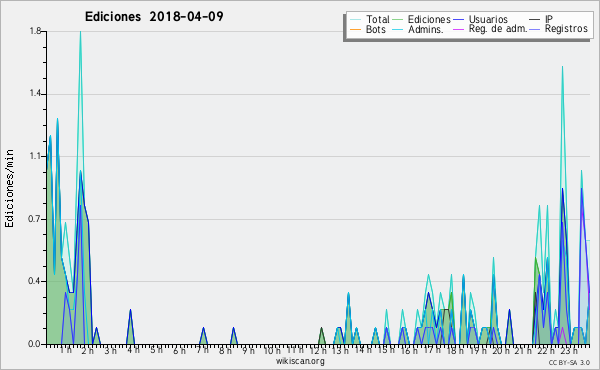
Task: Click the '20 h' x-axis tick label
Action: [x=501, y=350]
